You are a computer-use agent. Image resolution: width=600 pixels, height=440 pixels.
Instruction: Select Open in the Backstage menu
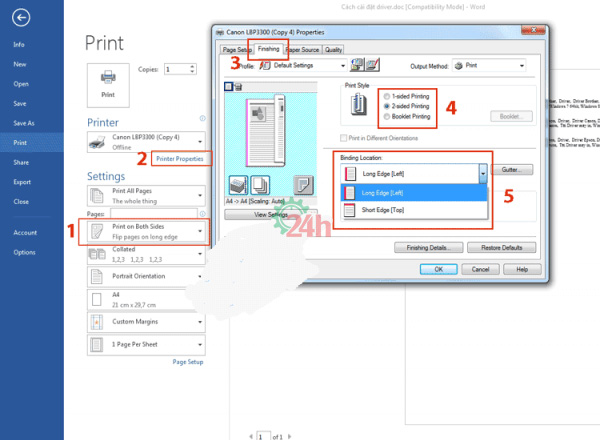(21, 84)
